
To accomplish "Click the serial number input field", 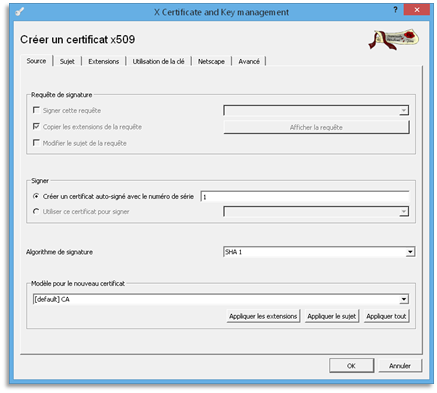I will 305,196.
